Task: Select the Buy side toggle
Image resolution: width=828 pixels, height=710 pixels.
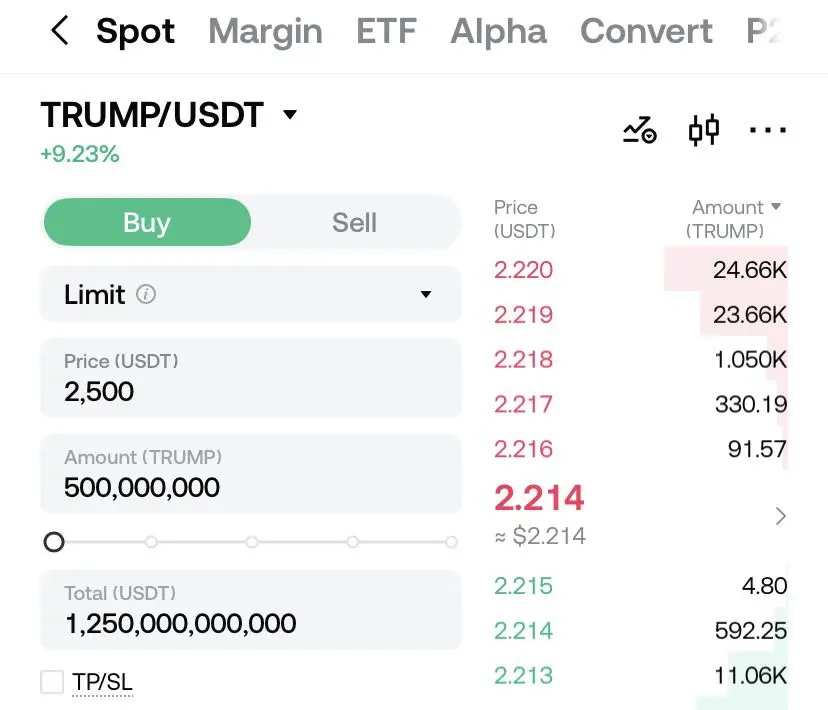Action: coord(147,222)
